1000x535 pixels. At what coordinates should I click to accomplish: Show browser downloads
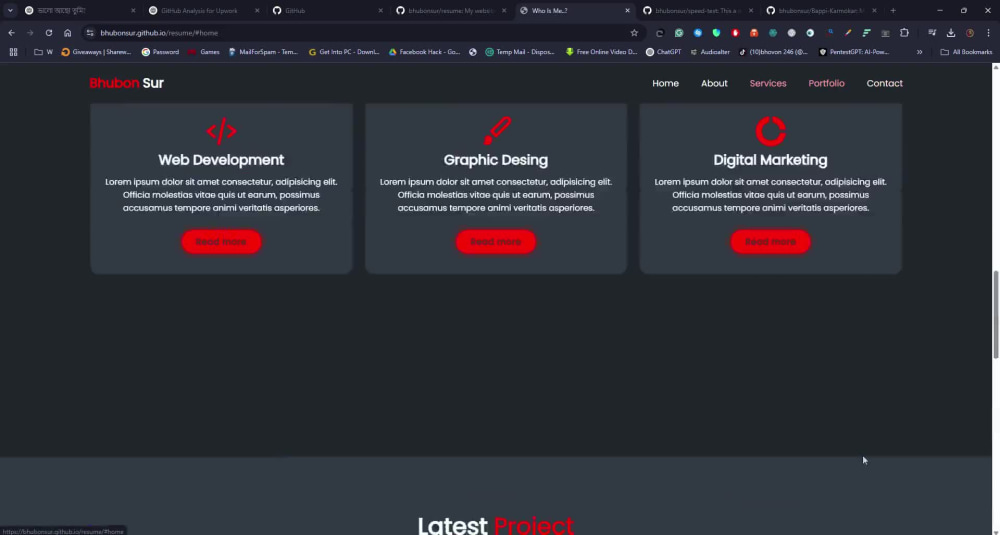point(951,33)
